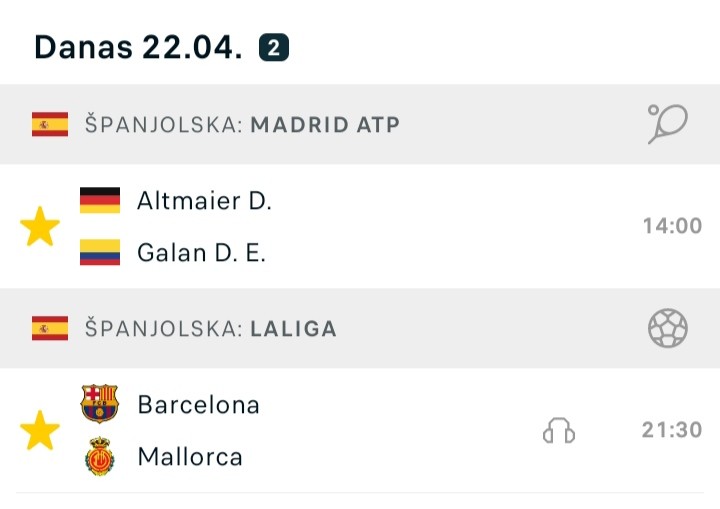This screenshot has width=720, height=509.
Task: Click the Mallorca club crest
Action: pyautogui.click(x=100, y=456)
